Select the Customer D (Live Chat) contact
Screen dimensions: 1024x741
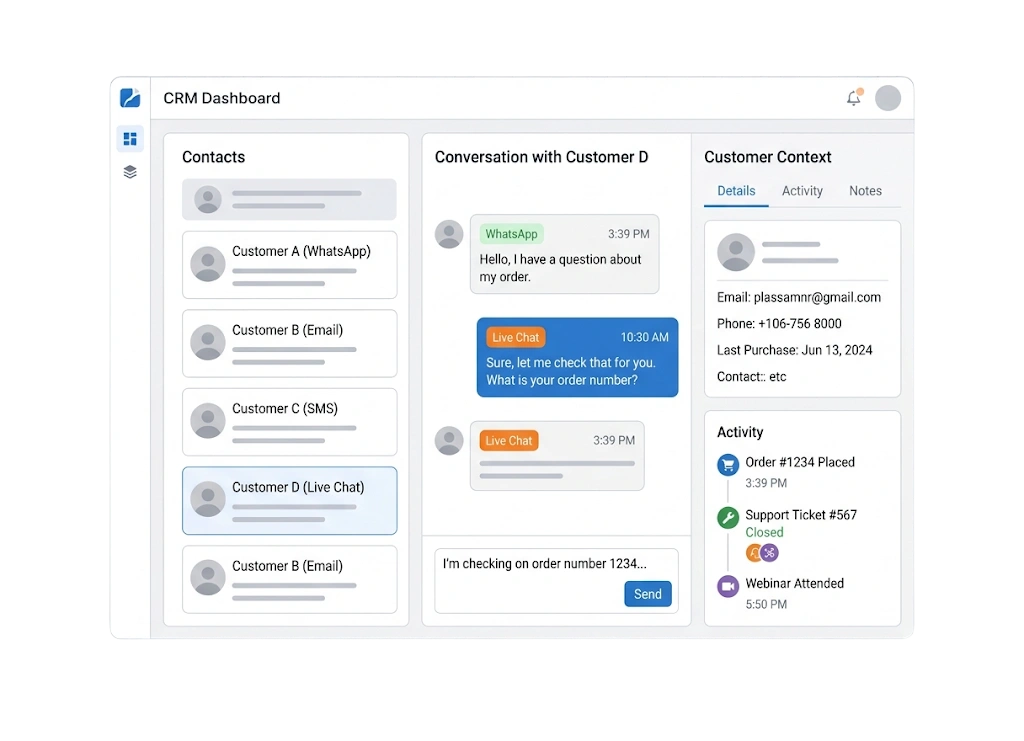click(289, 501)
